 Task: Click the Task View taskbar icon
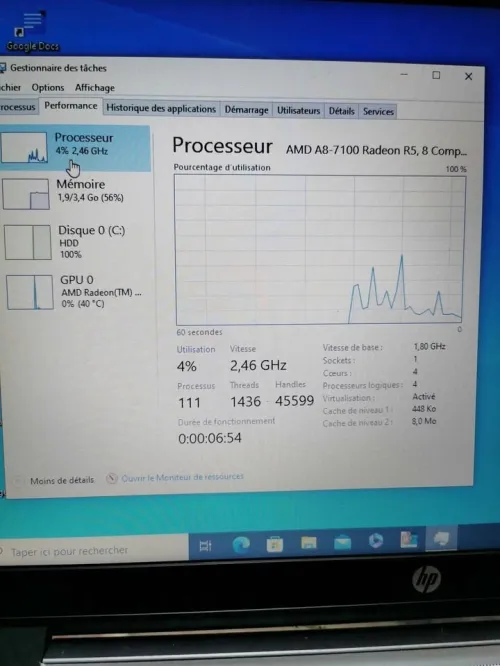pos(206,545)
